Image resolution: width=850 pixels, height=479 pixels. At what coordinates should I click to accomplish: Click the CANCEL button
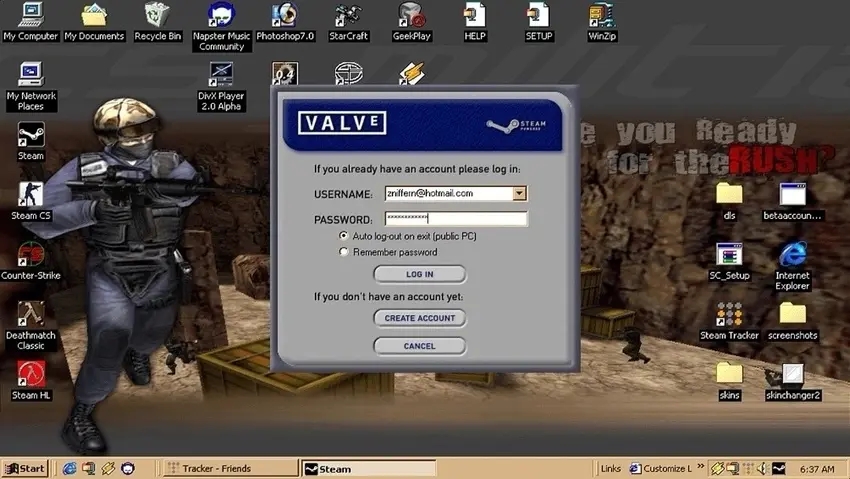(x=420, y=346)
